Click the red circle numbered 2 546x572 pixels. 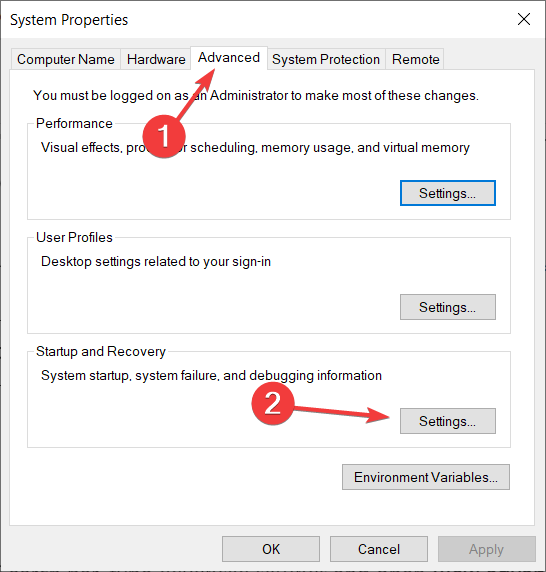pyautogui.click(x=272, y=403)
